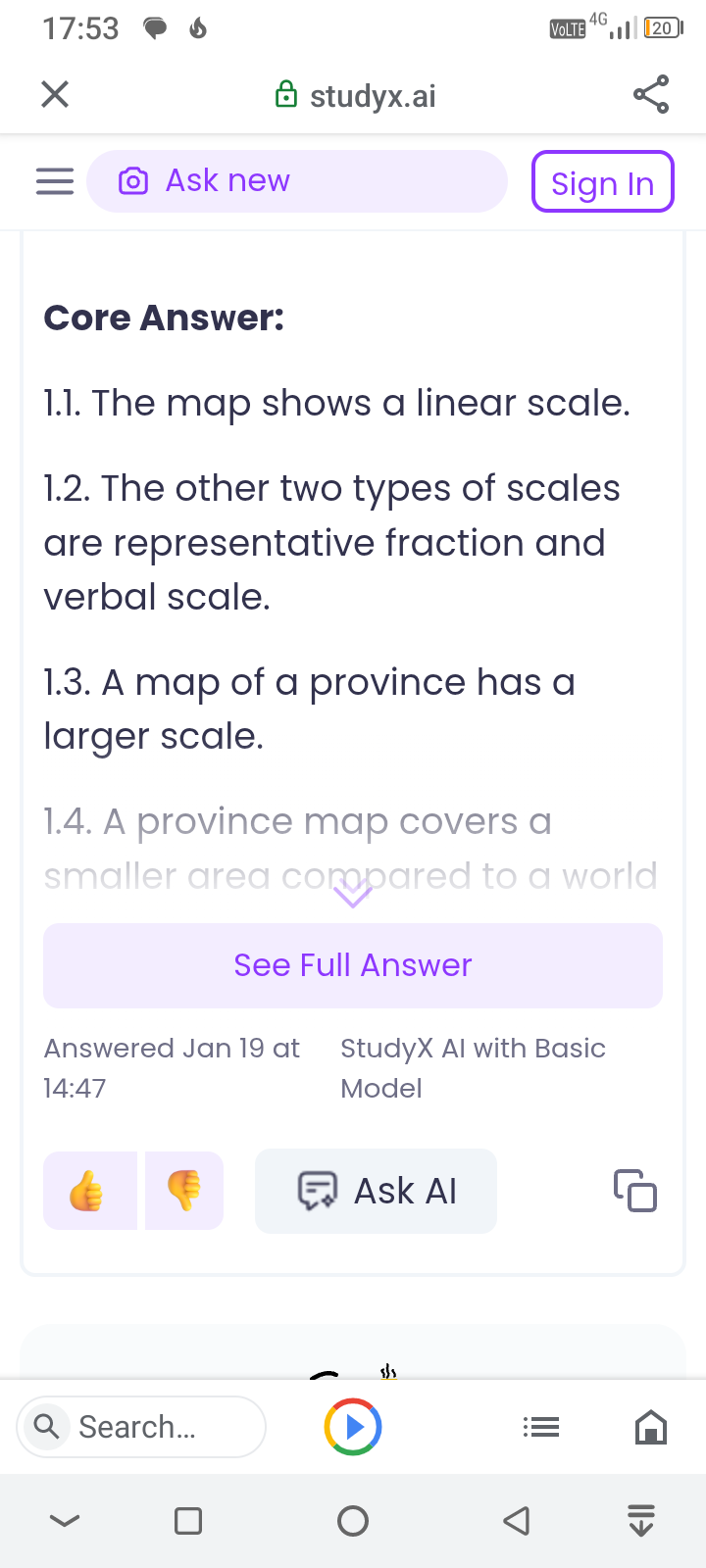The image size is (706, 1568).
Task: Open the browser tabs list icon
Action: point(540,1427)
